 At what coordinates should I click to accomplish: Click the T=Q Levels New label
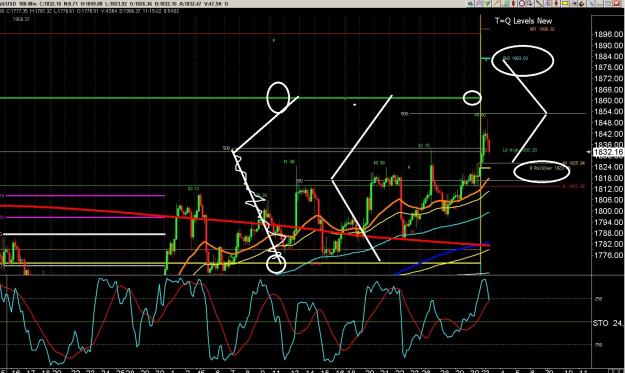(x=523, y=21)
